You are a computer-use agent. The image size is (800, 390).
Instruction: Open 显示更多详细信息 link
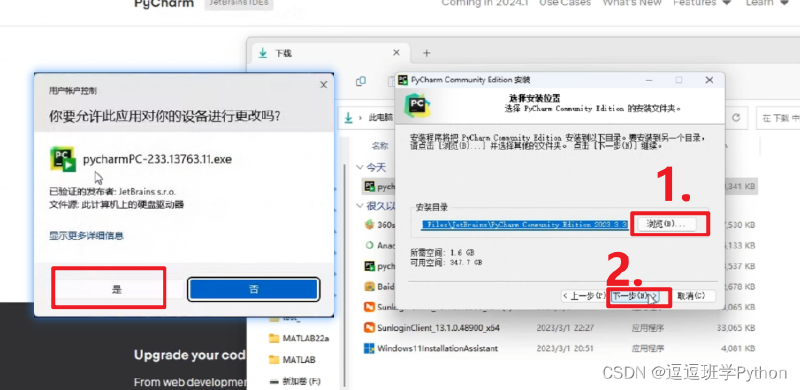(x=86, y=235)
